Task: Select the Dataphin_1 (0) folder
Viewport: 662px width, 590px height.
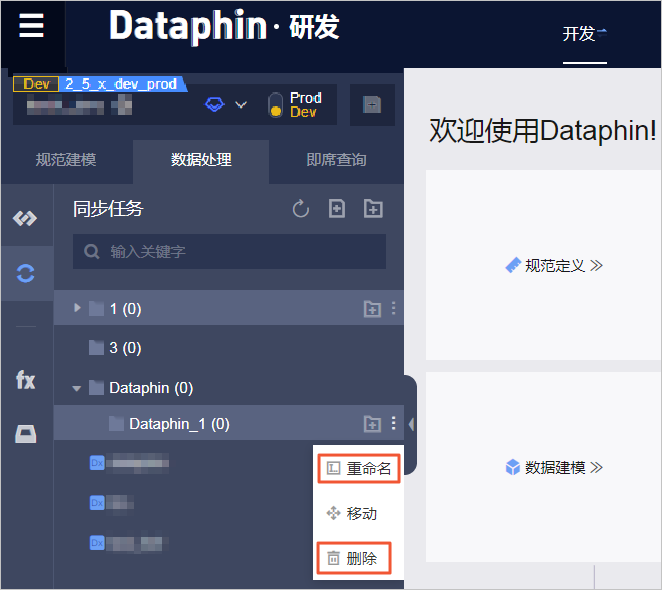Action: tap(228, 423)
